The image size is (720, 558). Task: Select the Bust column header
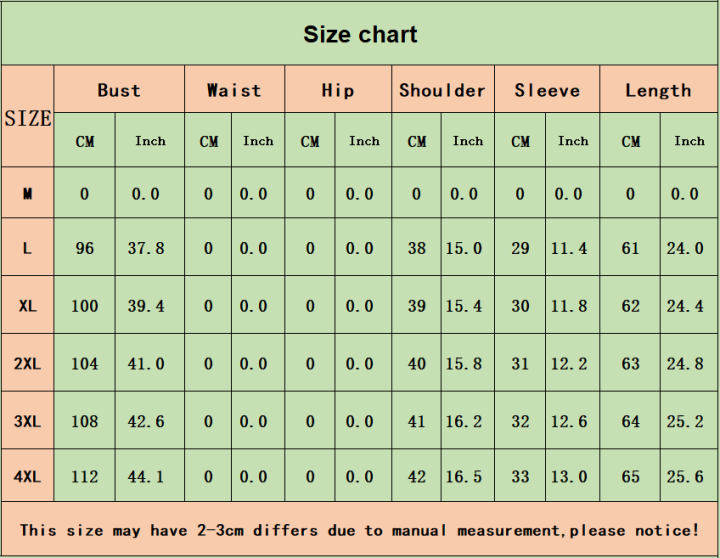click(119, 90)
